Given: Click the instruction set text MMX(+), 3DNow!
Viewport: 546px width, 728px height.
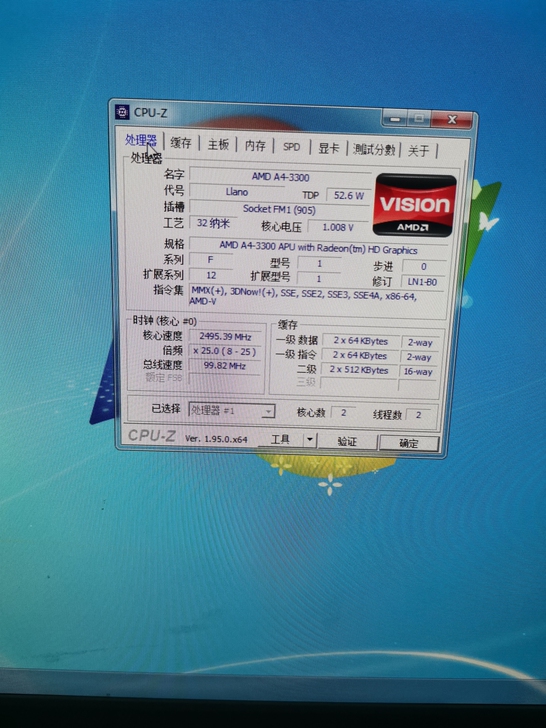Looking at the screenshot, I should point(304,296).
